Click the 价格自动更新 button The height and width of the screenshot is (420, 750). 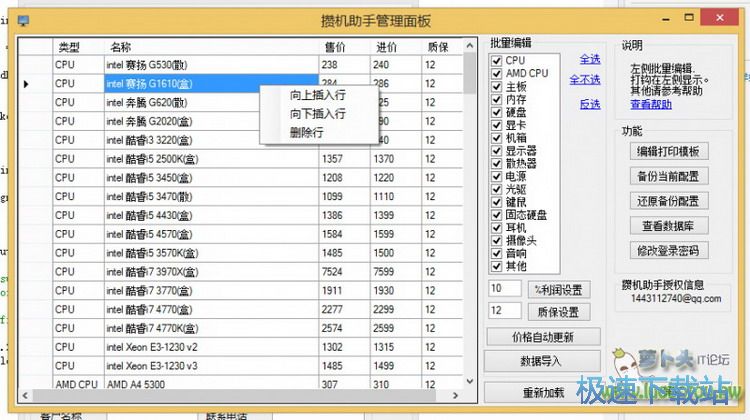(543, 337)
